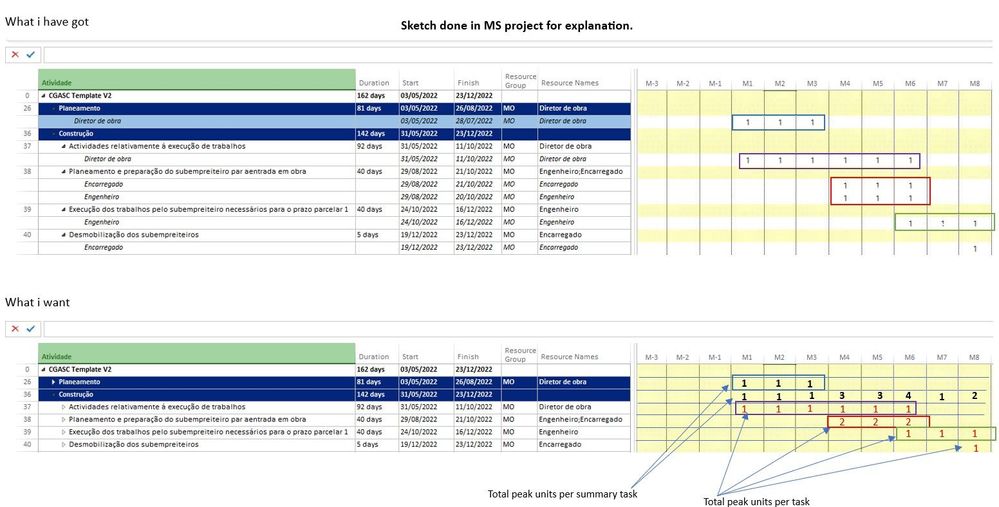
Task: Click the 92 days duration cell in the lower table
Action: [x=377, y=407]
